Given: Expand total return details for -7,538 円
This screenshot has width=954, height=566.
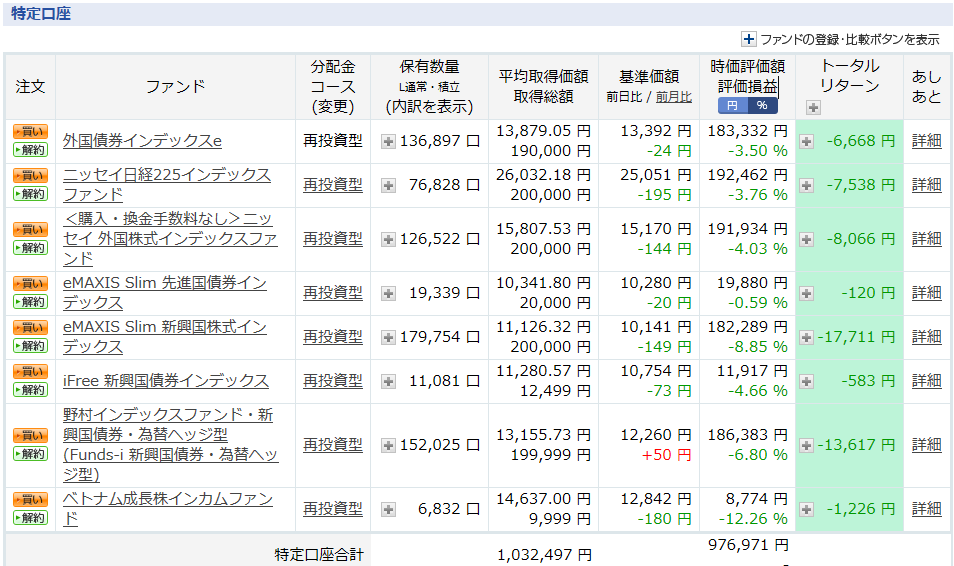Looking at the screenshot, I should 806,186.
